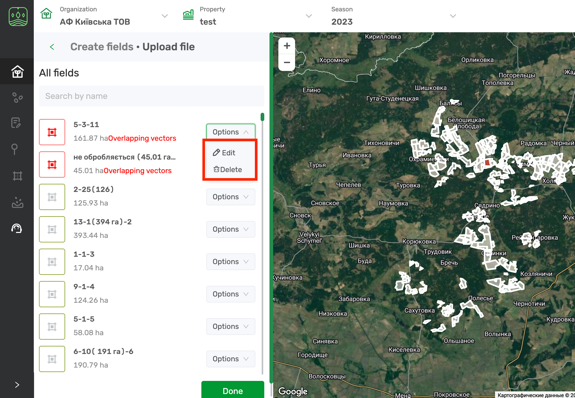The width and height of the screenshot is (575, 398).
Task: Click Overlapping vectors warning on 5-3-11
Action: coord(142,138)
